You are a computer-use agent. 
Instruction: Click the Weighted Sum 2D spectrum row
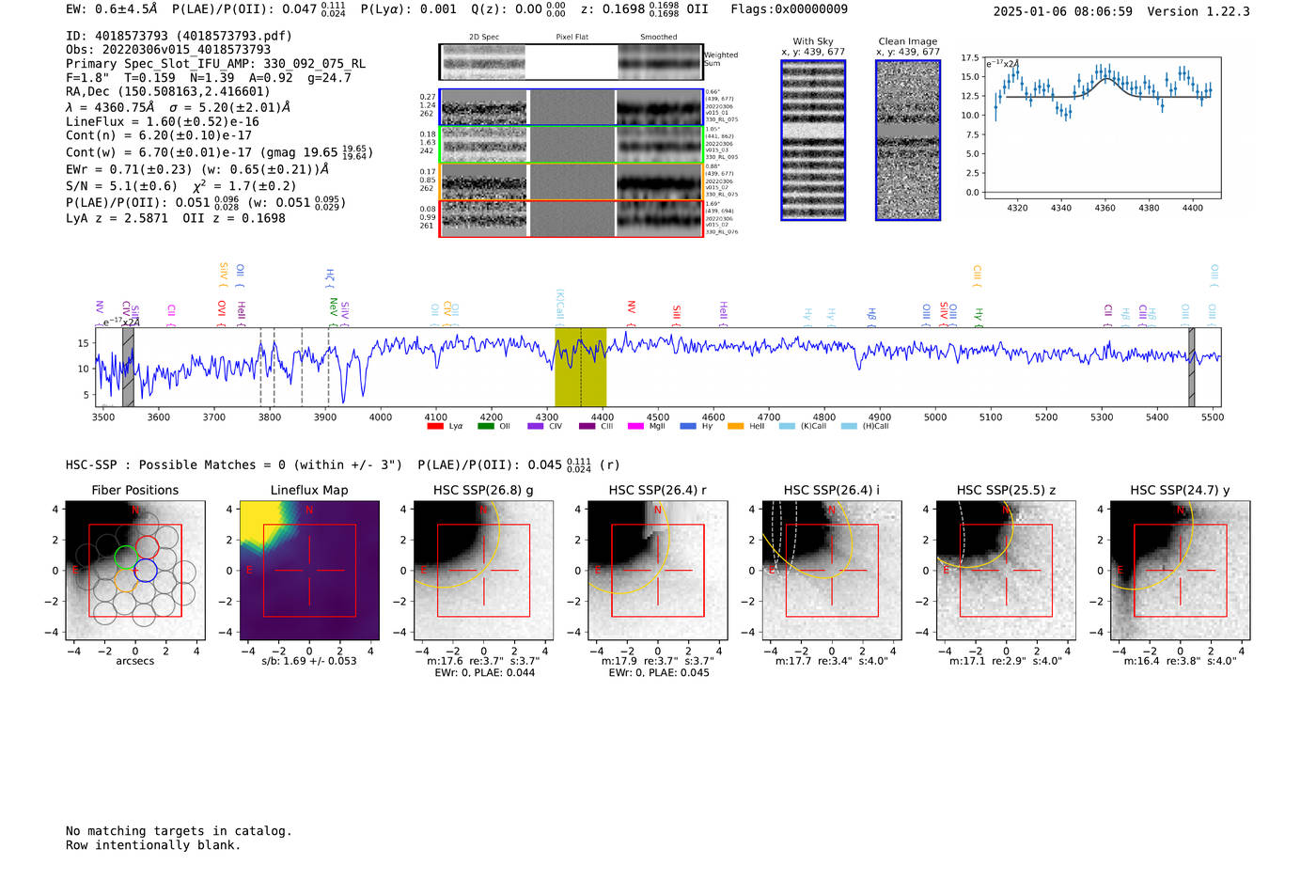pos(571,62)
